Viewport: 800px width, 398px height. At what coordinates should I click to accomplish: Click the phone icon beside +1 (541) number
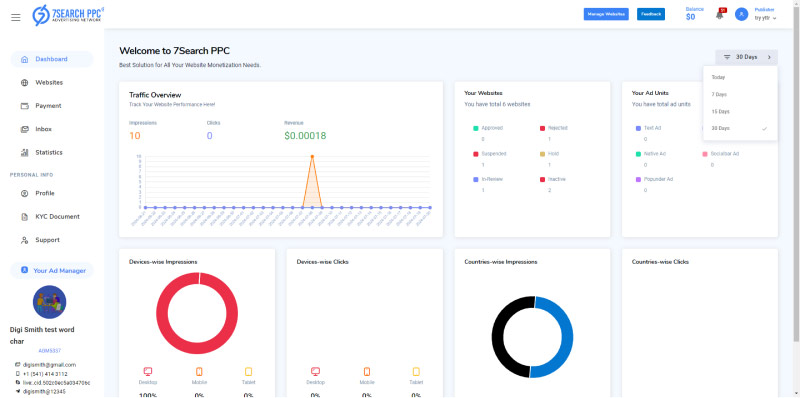[18, 374]
